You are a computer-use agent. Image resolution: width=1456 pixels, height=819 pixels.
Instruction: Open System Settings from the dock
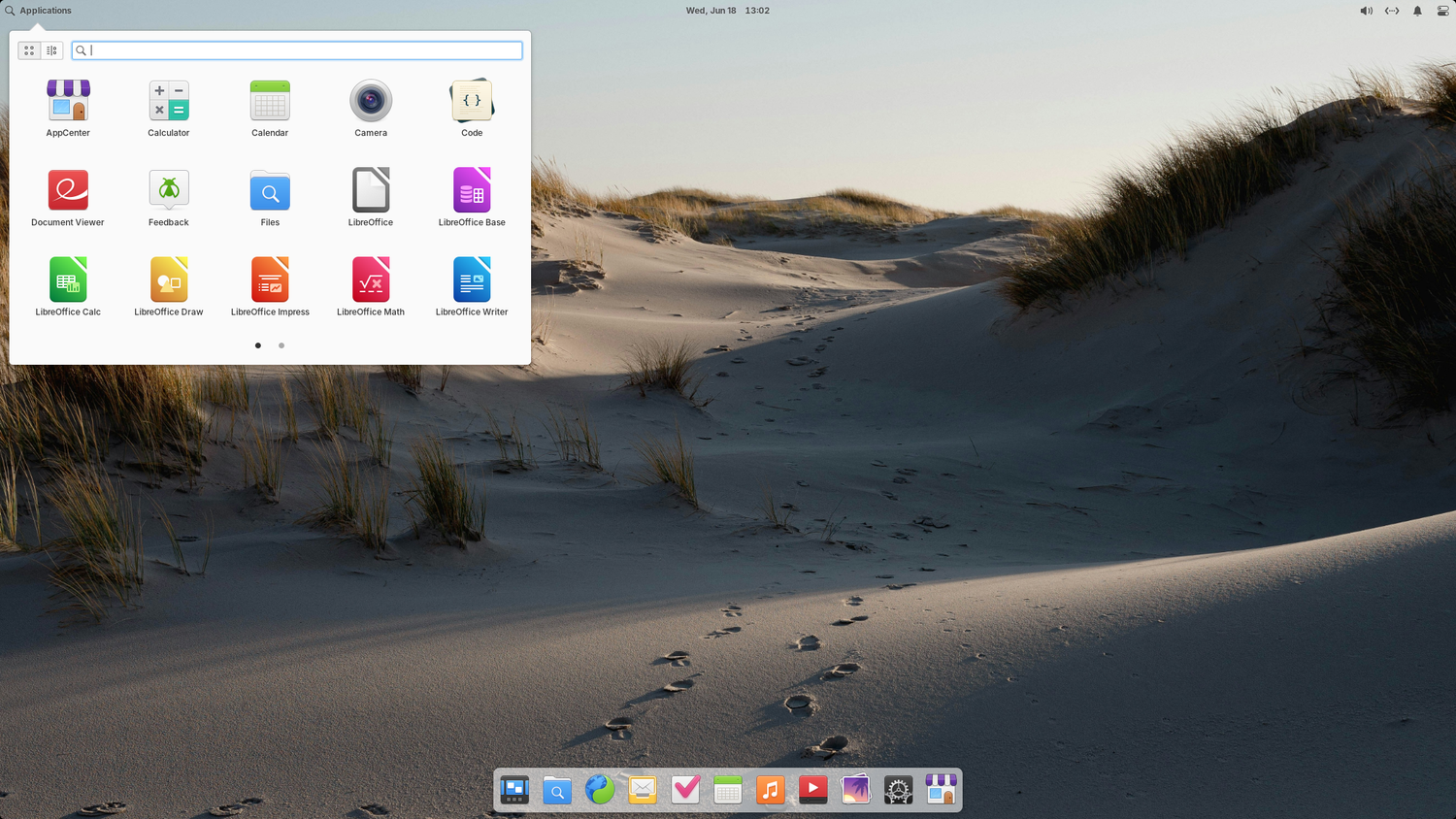pyautogui.click(x=899, y=790)
